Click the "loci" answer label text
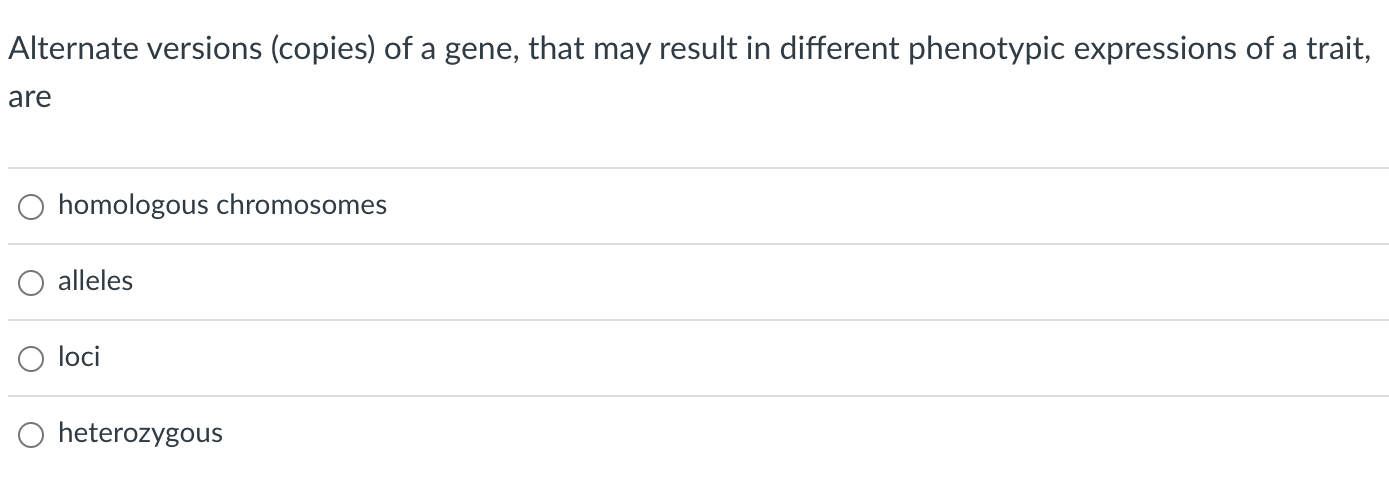The width and height of the screenshot is (1389, 496). point(79,357)
